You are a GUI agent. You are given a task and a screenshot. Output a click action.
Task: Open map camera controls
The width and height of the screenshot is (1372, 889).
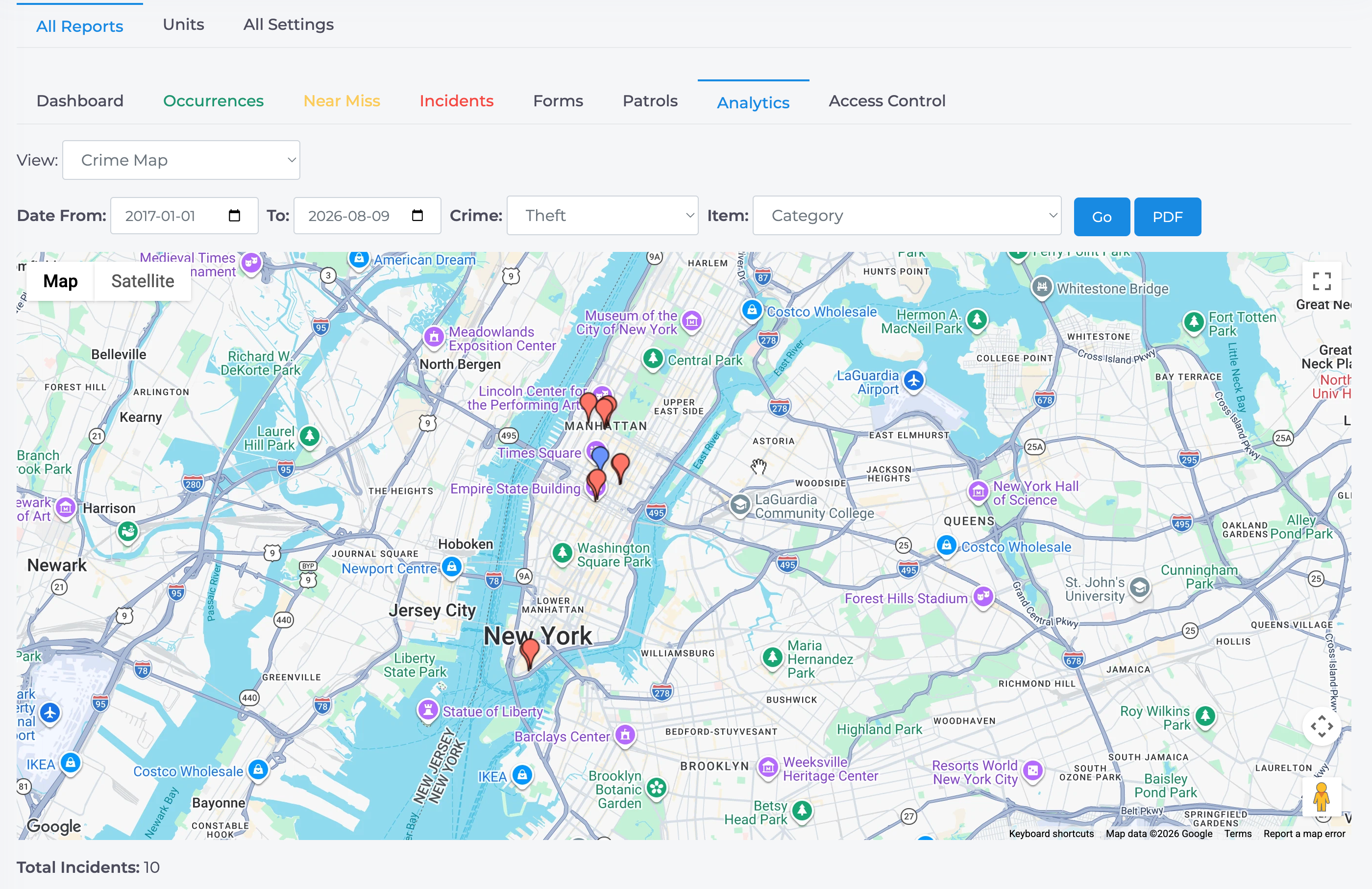click(x=1321, y=726)
